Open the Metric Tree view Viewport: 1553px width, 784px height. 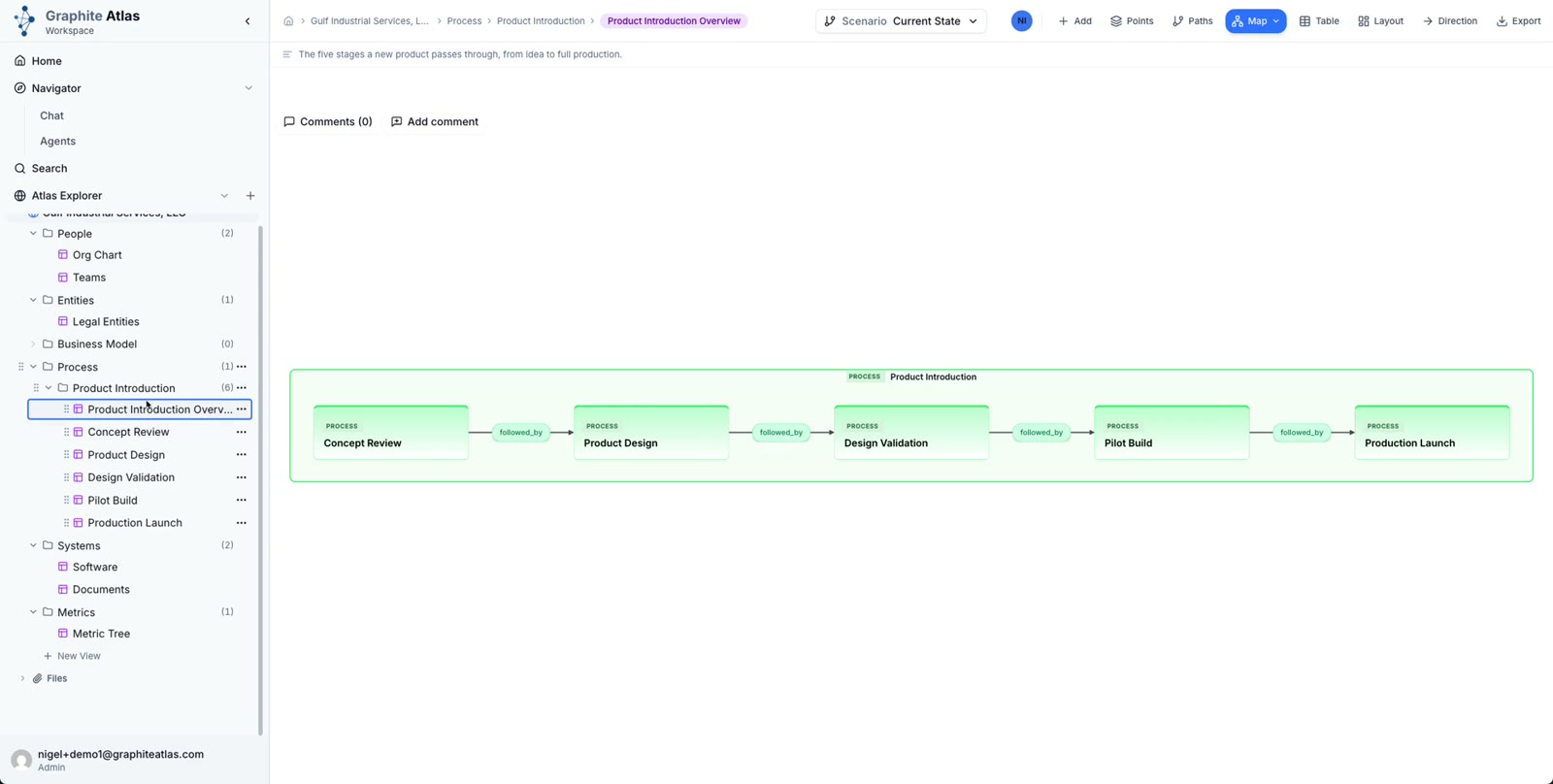coord(101,635)
